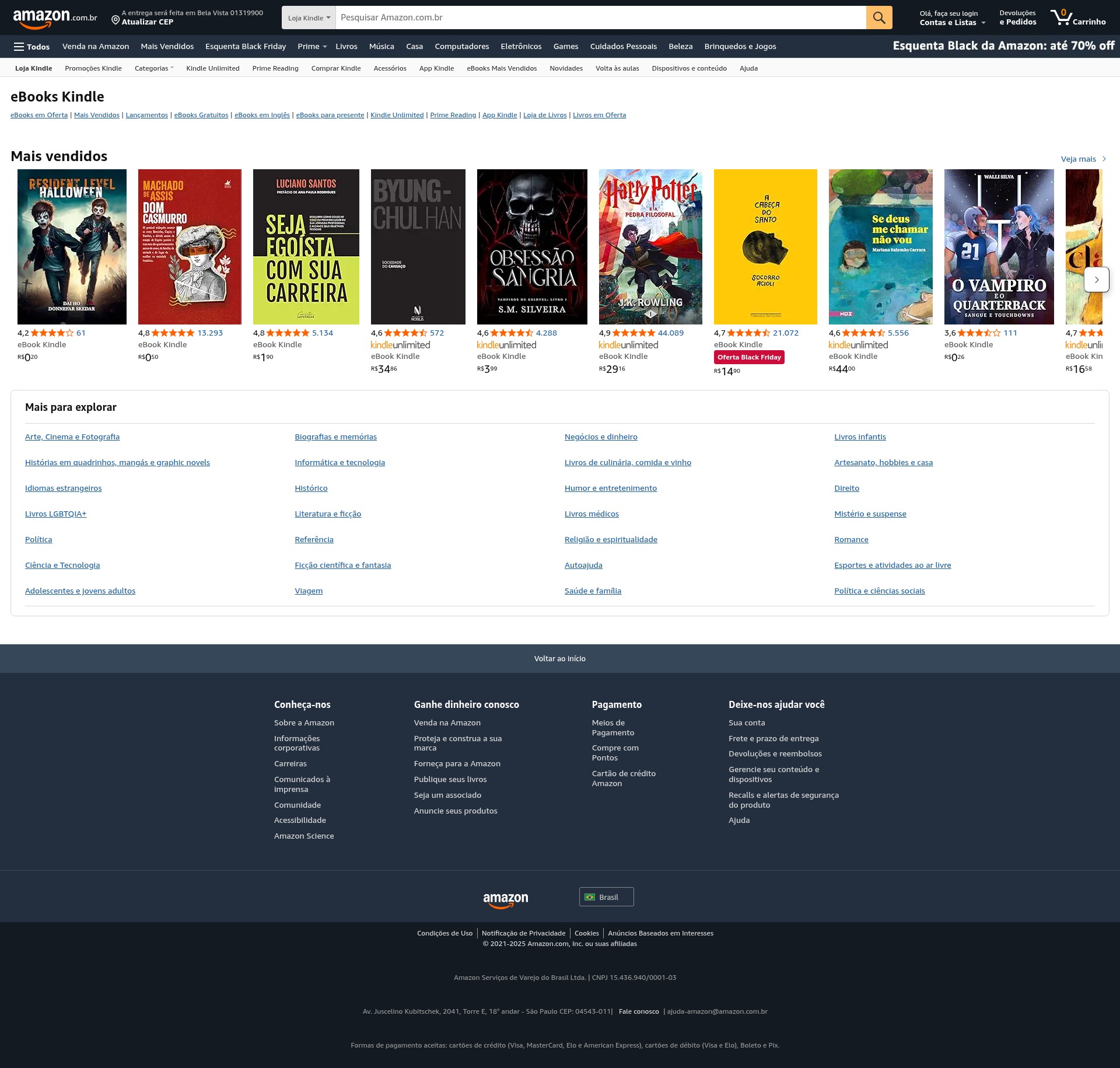
Task: Click Veja mais chevron link
Action: pos(1083,159)
